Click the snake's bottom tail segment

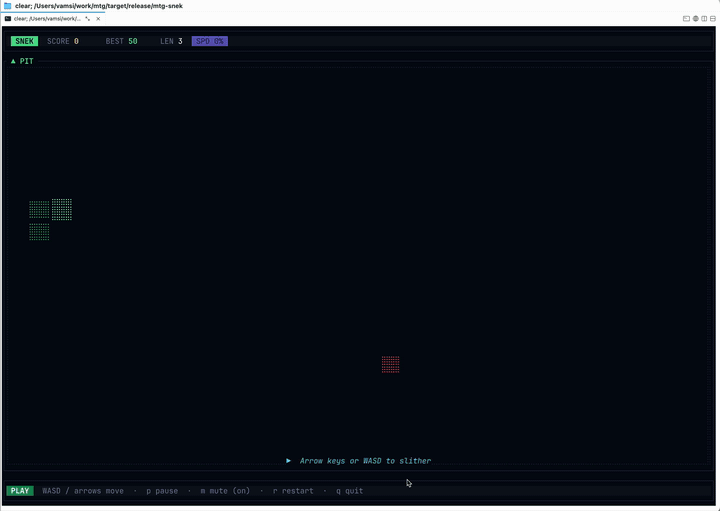coord(39,232)
